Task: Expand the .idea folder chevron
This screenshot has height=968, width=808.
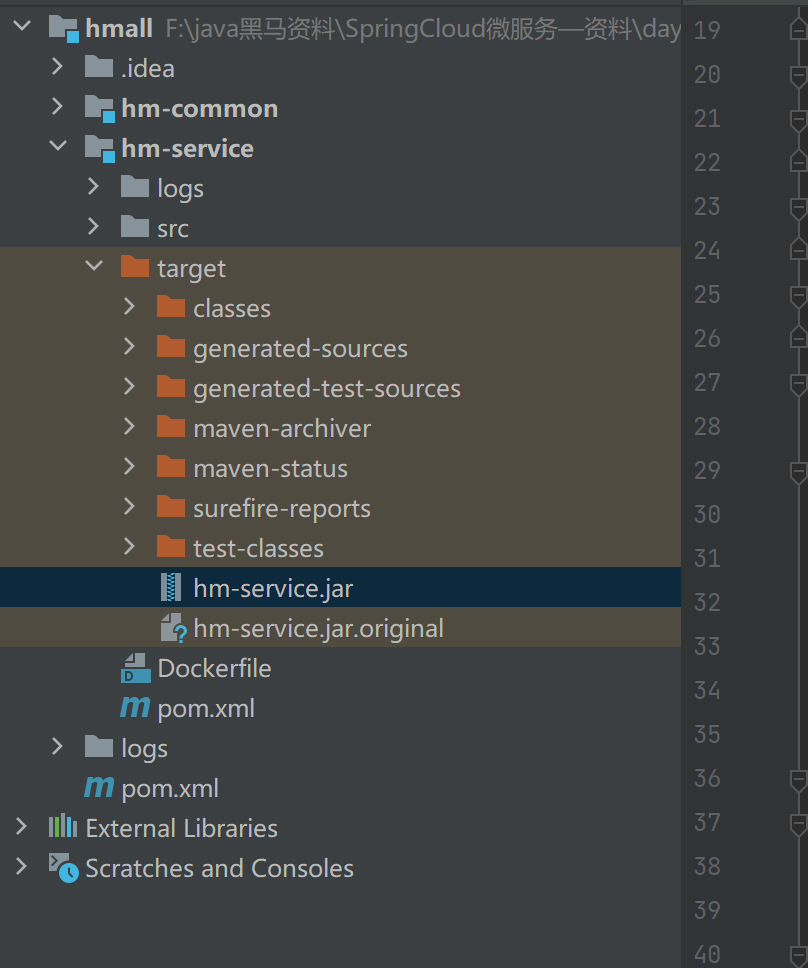Action: coord(57,66)
